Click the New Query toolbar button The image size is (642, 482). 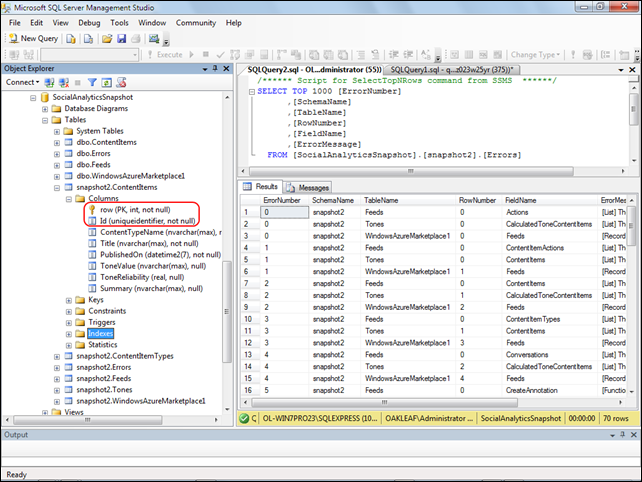pyautogui.click(x=34, y=38)
